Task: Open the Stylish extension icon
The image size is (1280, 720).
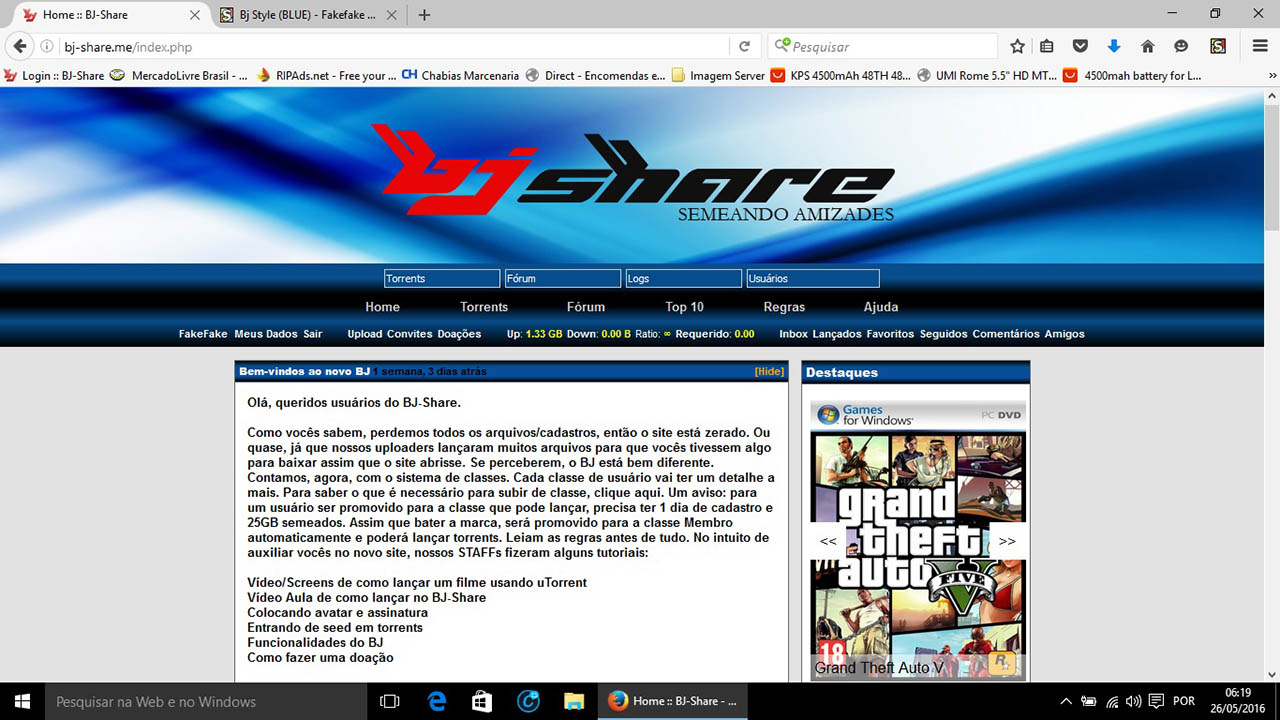Action: [1218, 47]
